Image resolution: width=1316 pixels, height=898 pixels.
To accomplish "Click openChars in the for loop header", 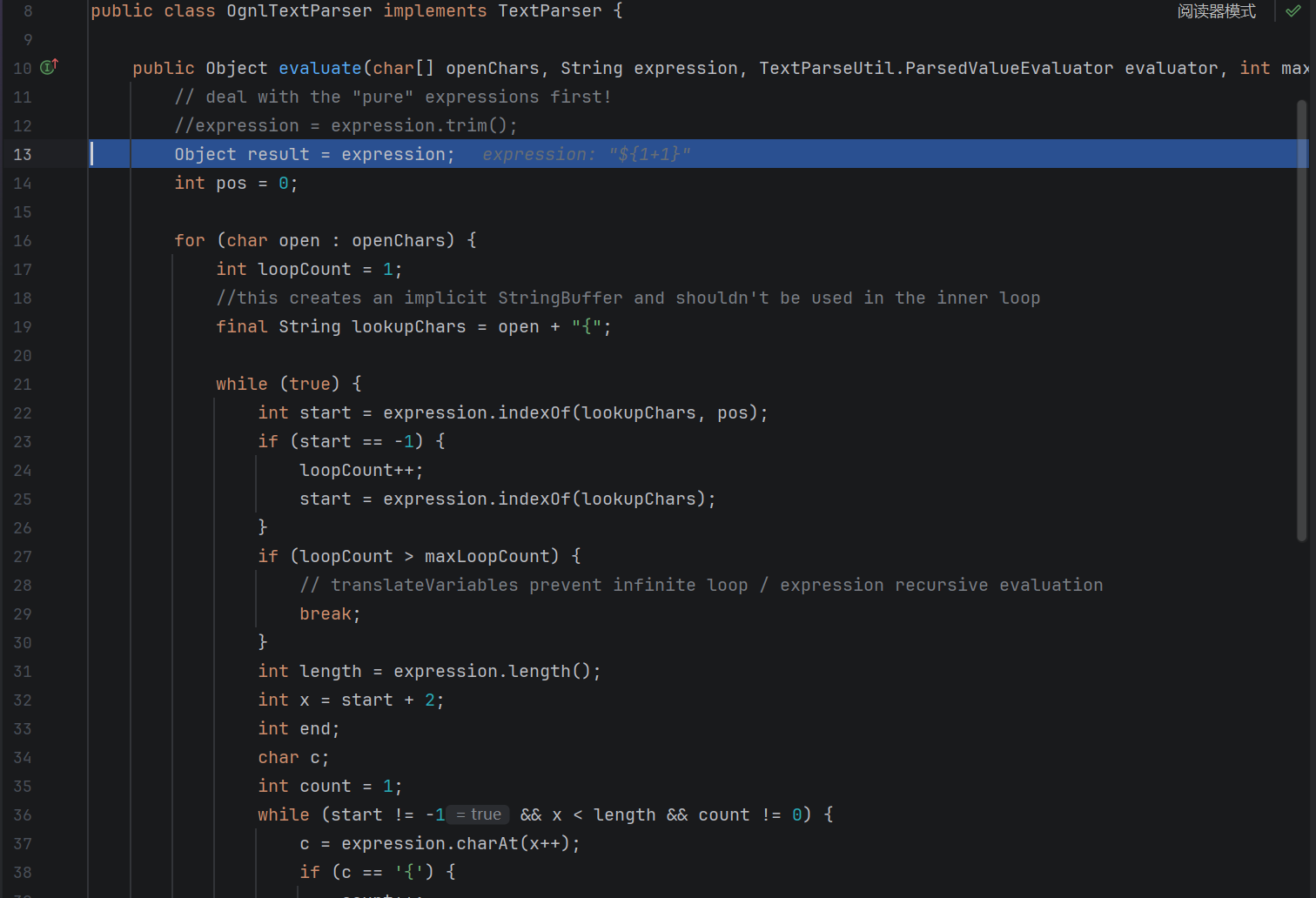I will [398, 240].
